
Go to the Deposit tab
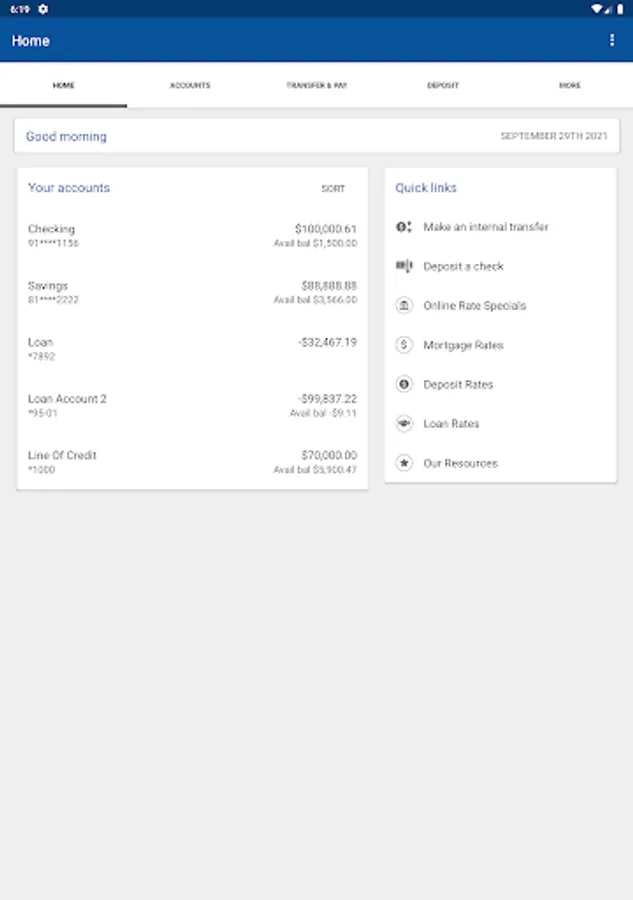tap(443, 86)
